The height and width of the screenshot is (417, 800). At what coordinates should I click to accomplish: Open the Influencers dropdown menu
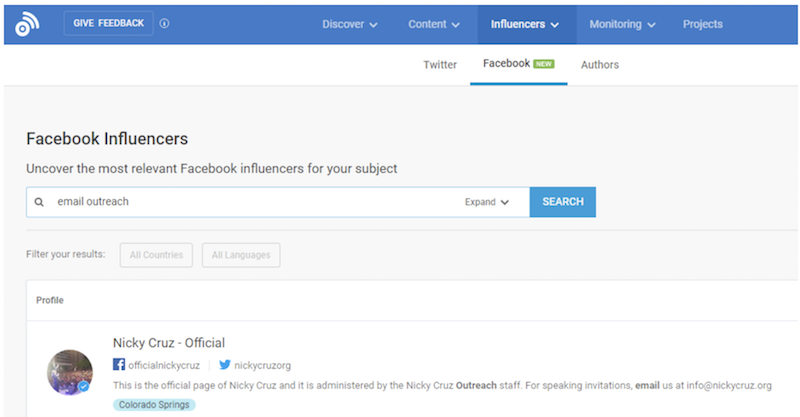(x=525, y=24)
